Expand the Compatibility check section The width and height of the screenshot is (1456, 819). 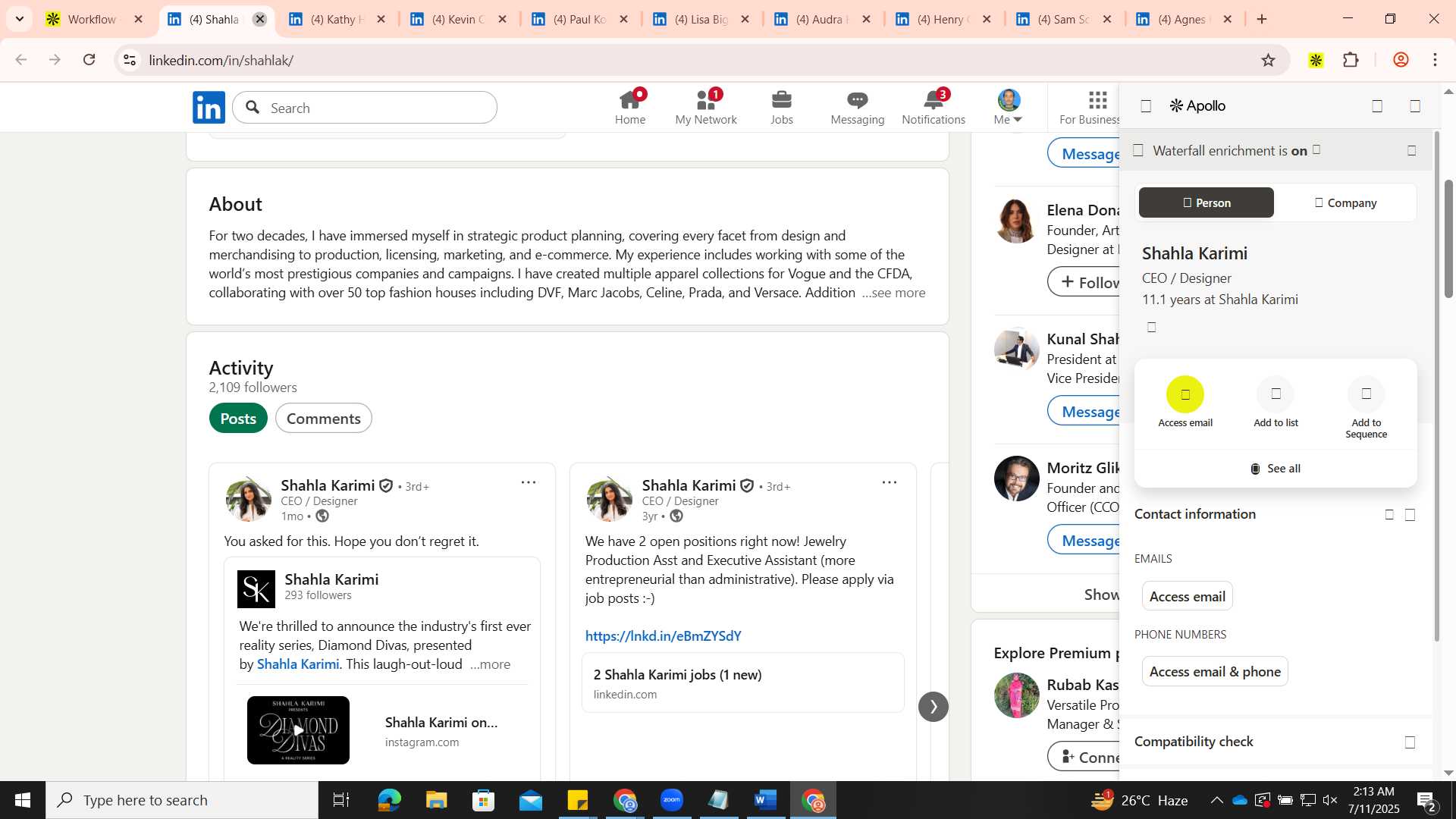point(1410,742)
